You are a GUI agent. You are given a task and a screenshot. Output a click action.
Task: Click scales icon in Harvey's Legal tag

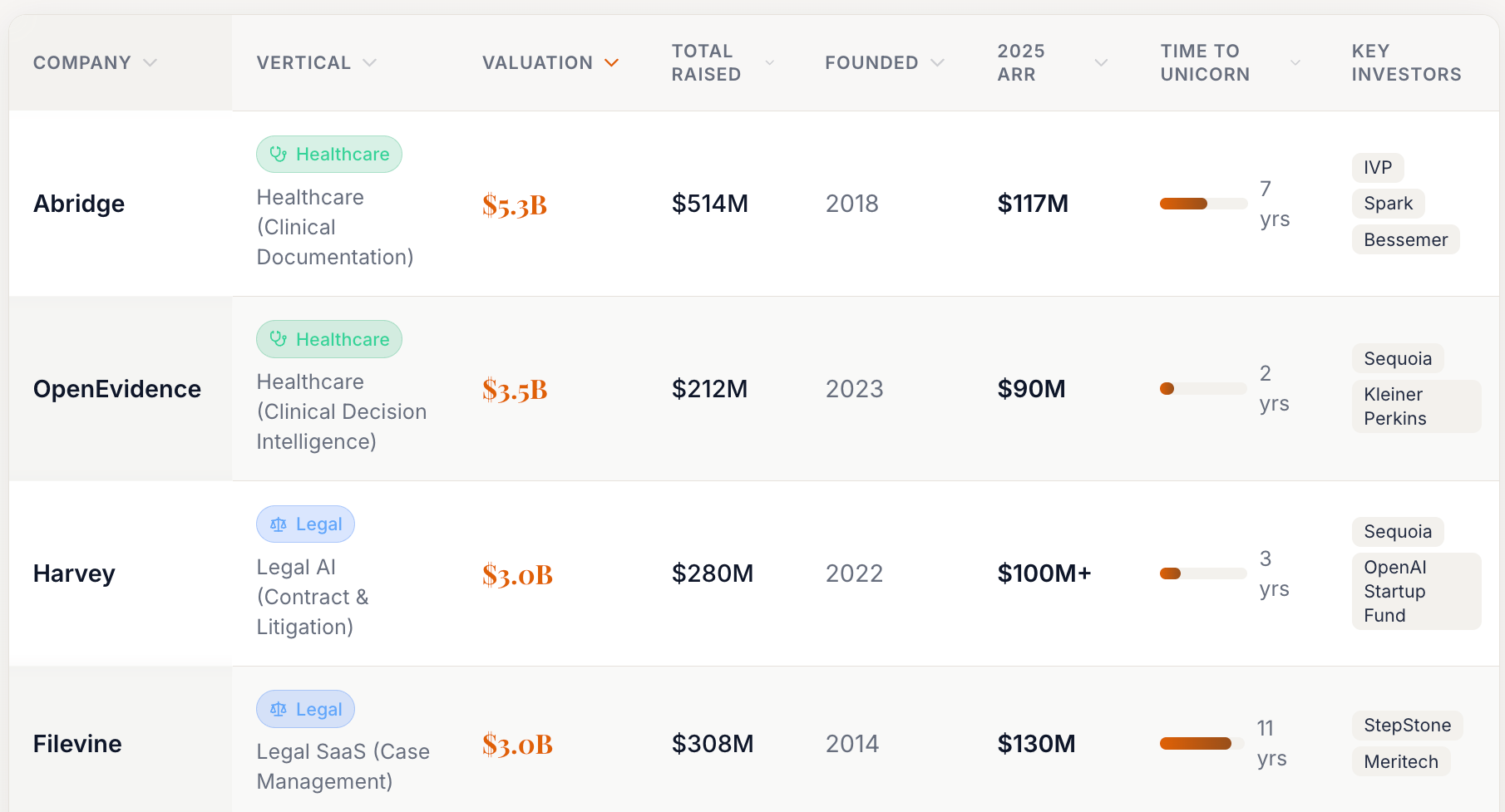click(278, 524)
